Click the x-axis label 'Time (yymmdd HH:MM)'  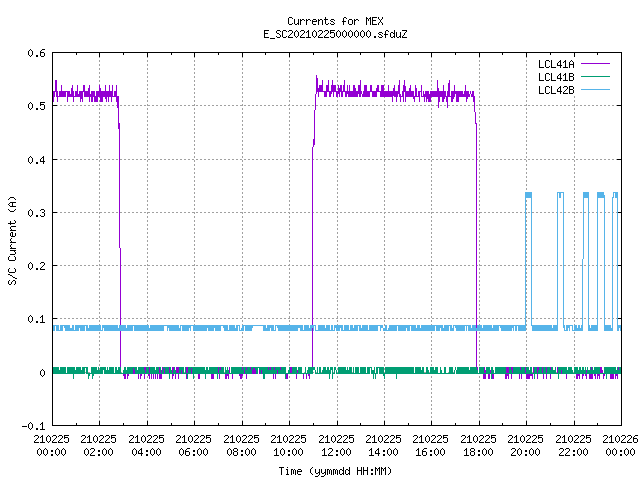335,471
